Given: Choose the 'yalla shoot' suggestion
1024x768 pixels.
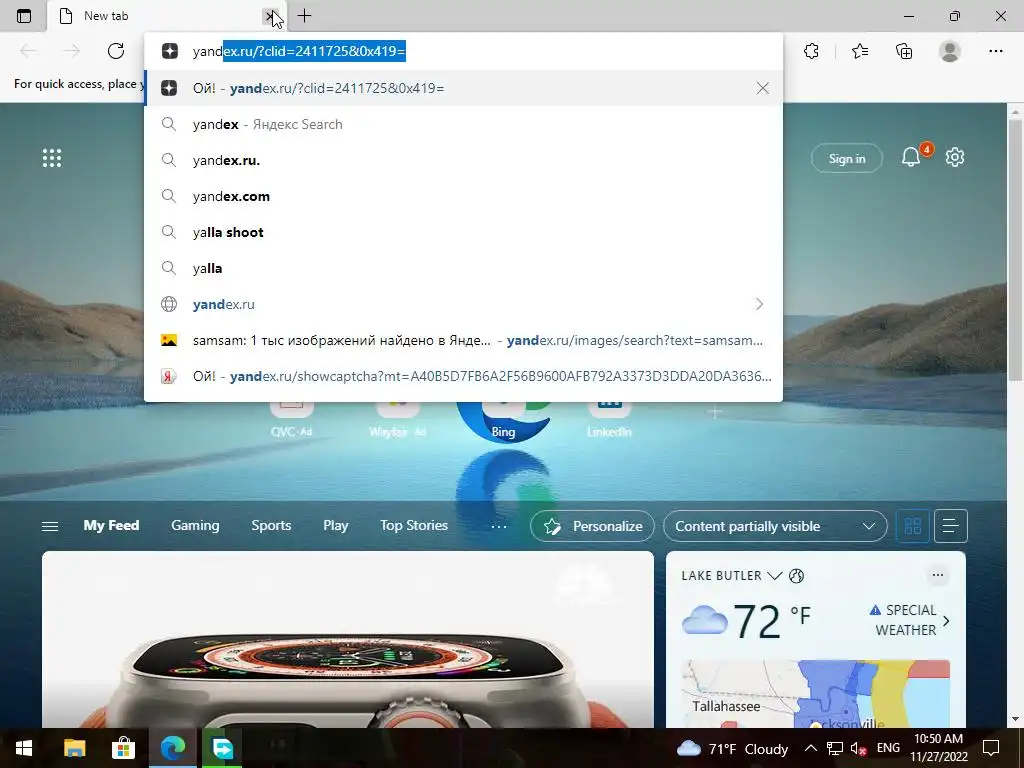Looking at the screenshot, I should [463, 232].
